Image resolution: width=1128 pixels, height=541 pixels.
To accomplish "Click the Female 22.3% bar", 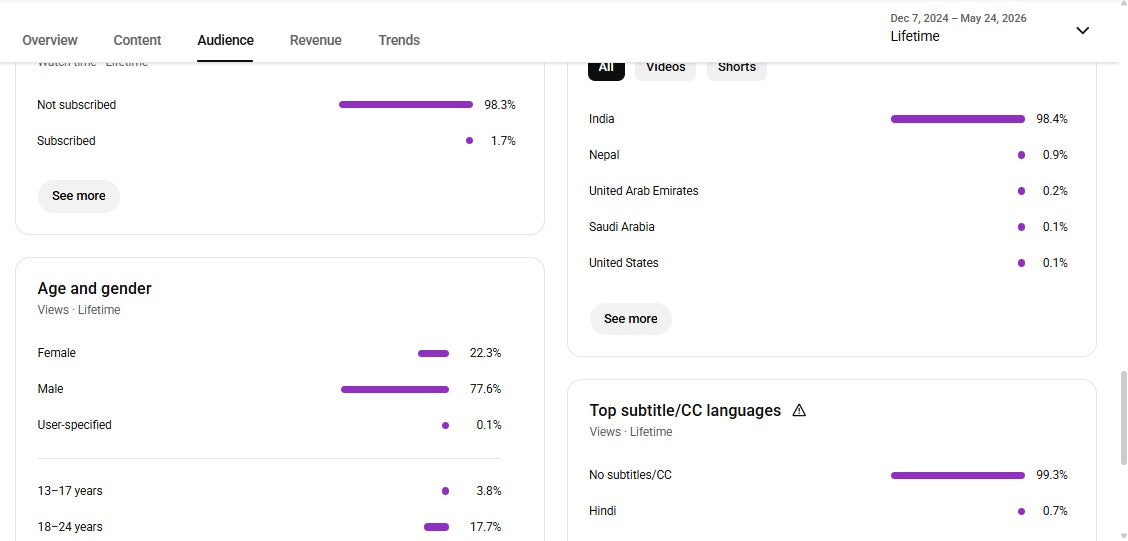I will (433, 353).
